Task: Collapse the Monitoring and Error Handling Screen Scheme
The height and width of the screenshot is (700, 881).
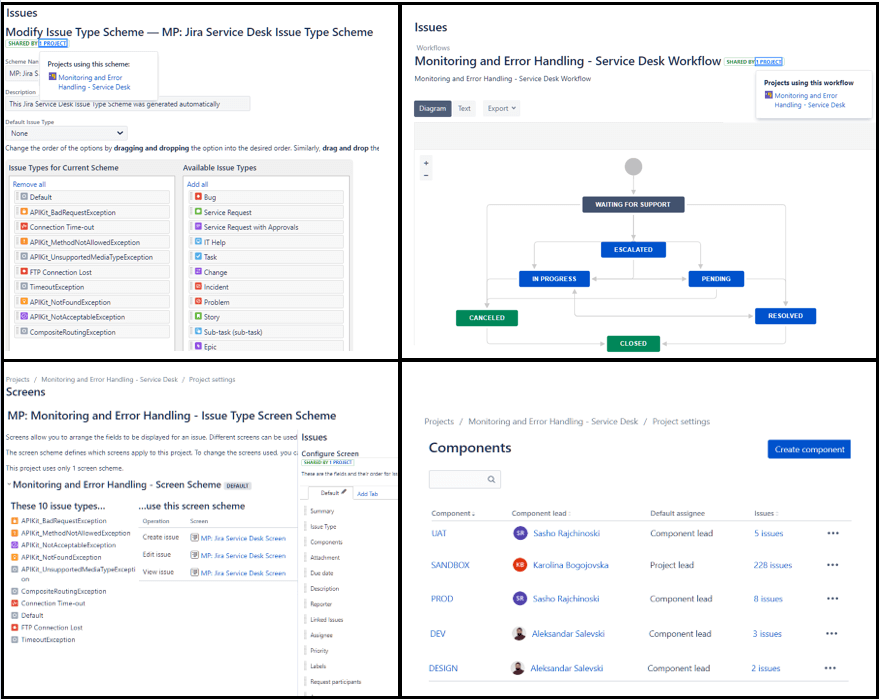Action: (x=9, y=484)
